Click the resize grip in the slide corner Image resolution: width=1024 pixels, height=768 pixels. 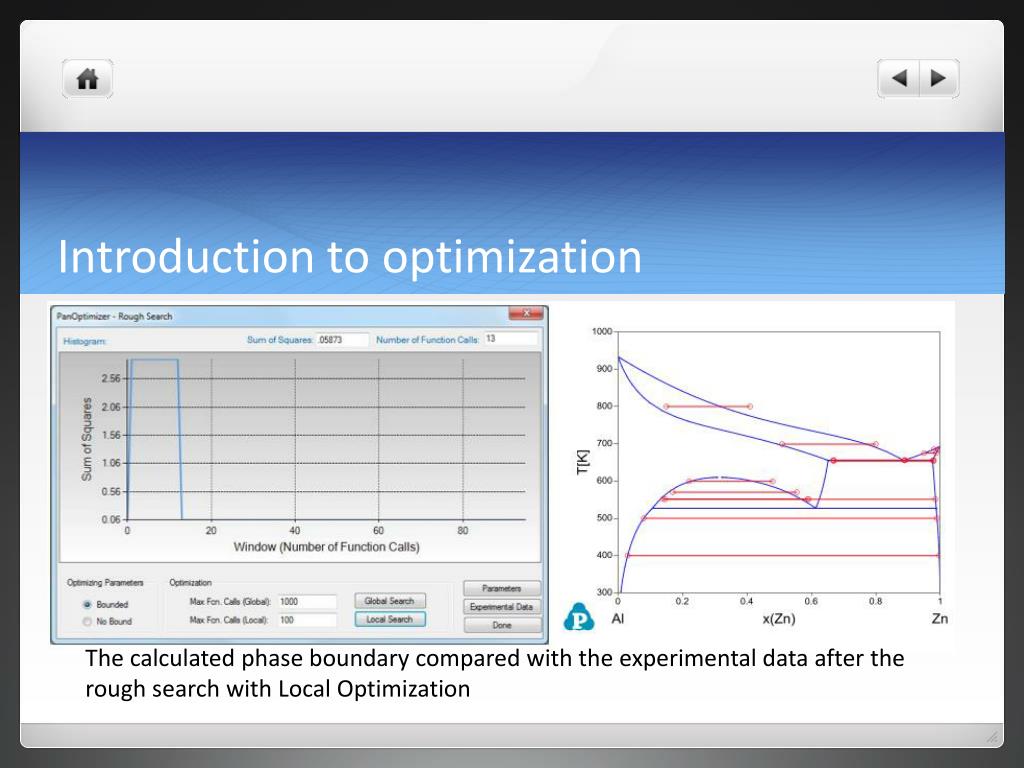pos(991,737)
